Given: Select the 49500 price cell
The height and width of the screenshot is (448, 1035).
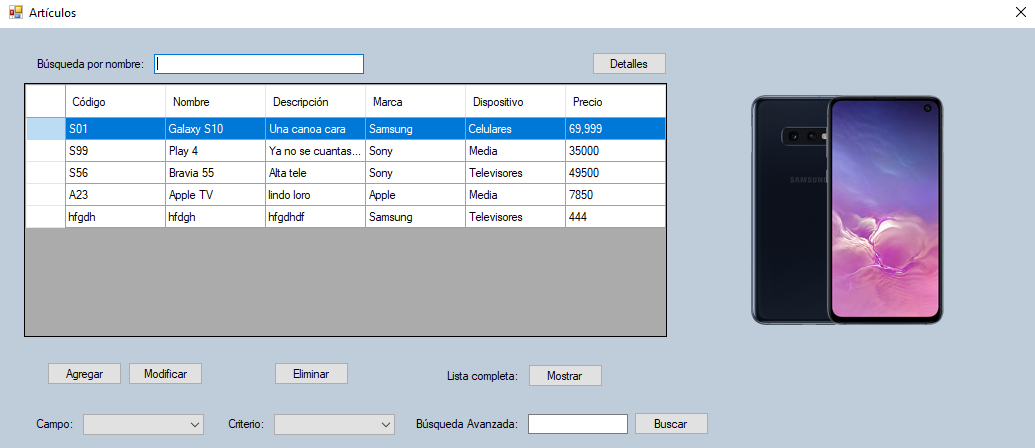Looking at the screenshot, I should [x=615, y=173].
